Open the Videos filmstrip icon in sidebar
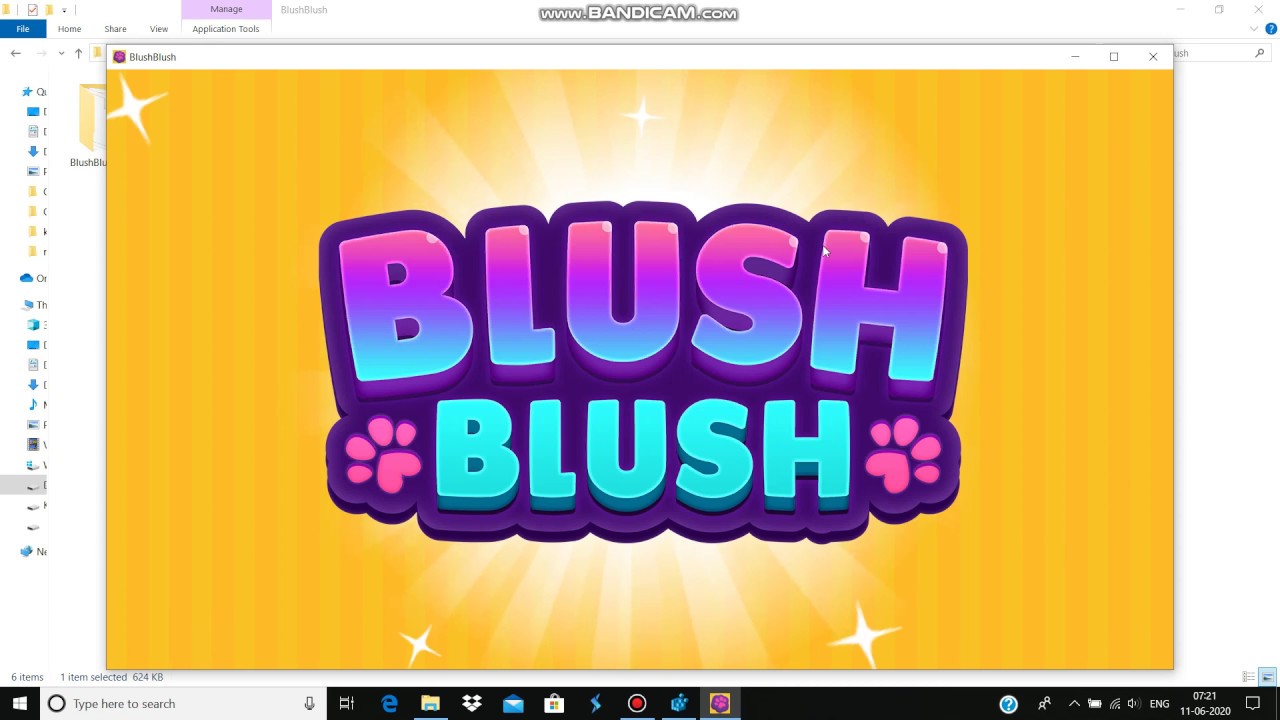The image size is (1280, 720). (33, 445)
